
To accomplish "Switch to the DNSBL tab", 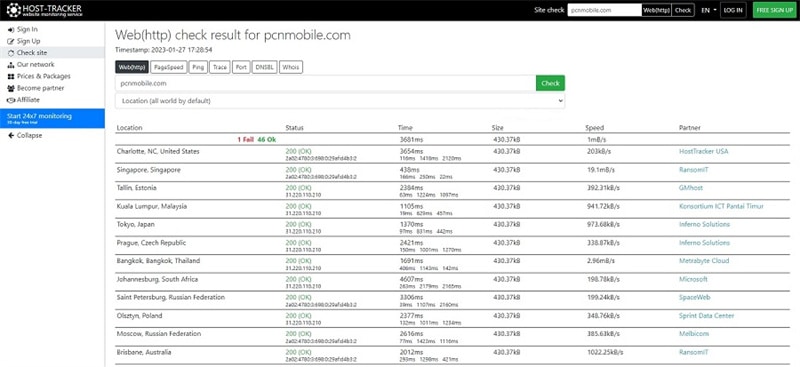I will pos(265,67).
